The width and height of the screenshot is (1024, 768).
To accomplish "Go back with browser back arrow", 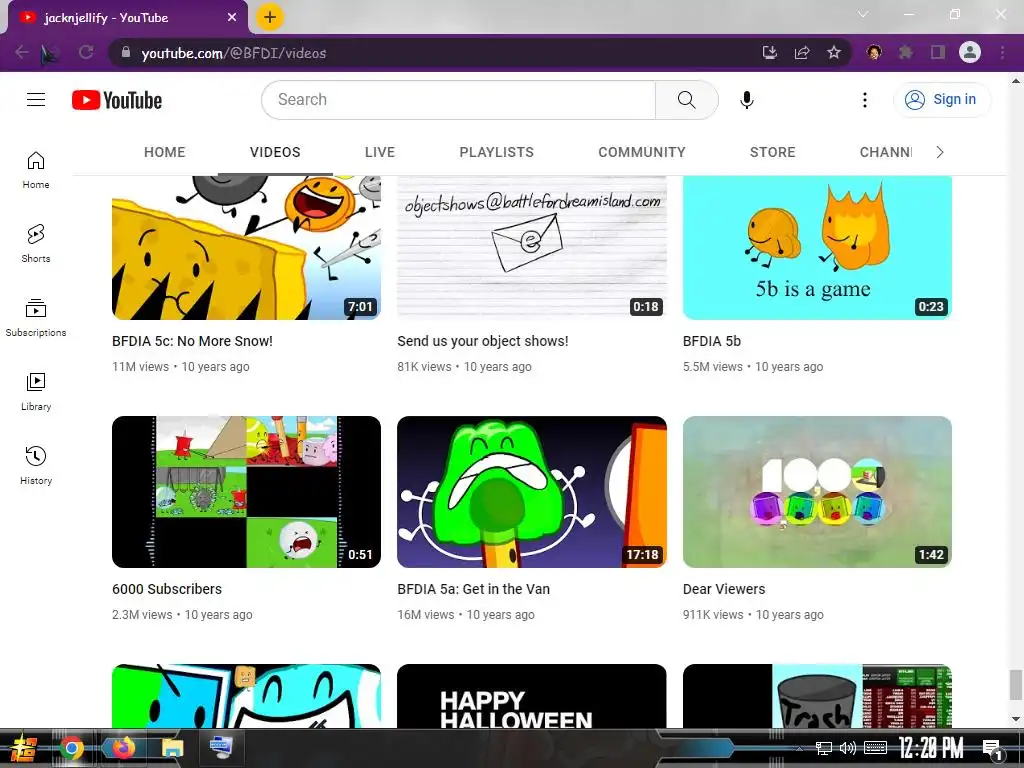I will point(22,52).
